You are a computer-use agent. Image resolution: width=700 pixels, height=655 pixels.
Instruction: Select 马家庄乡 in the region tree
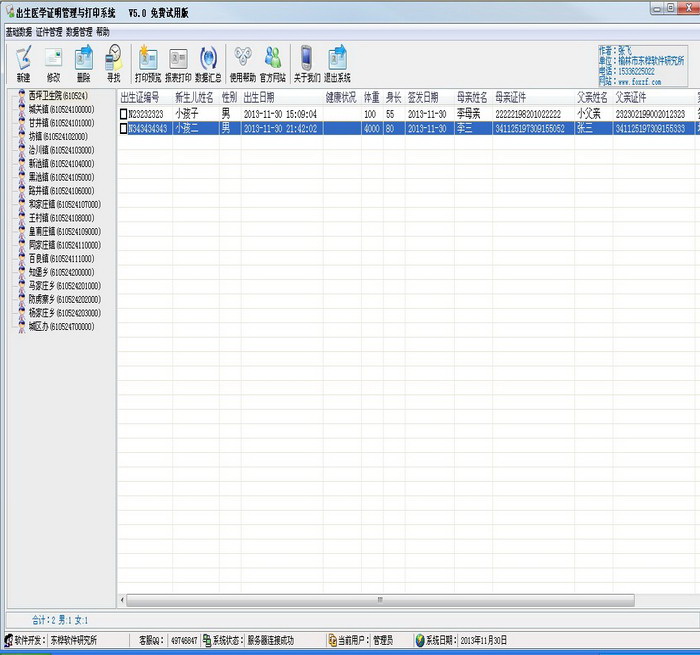62,285
